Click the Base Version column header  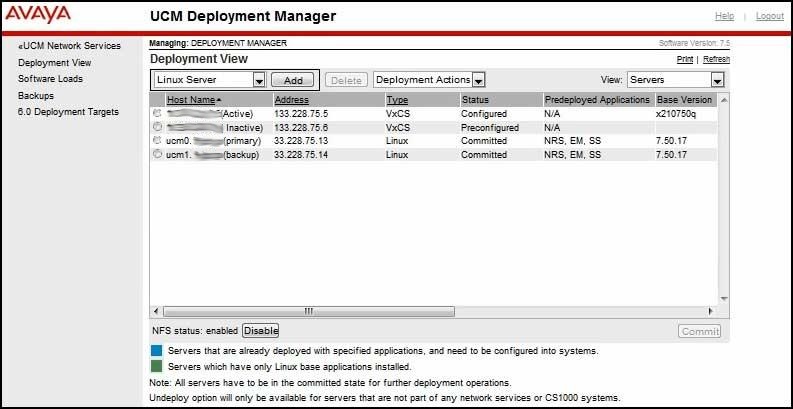(684, 100)
